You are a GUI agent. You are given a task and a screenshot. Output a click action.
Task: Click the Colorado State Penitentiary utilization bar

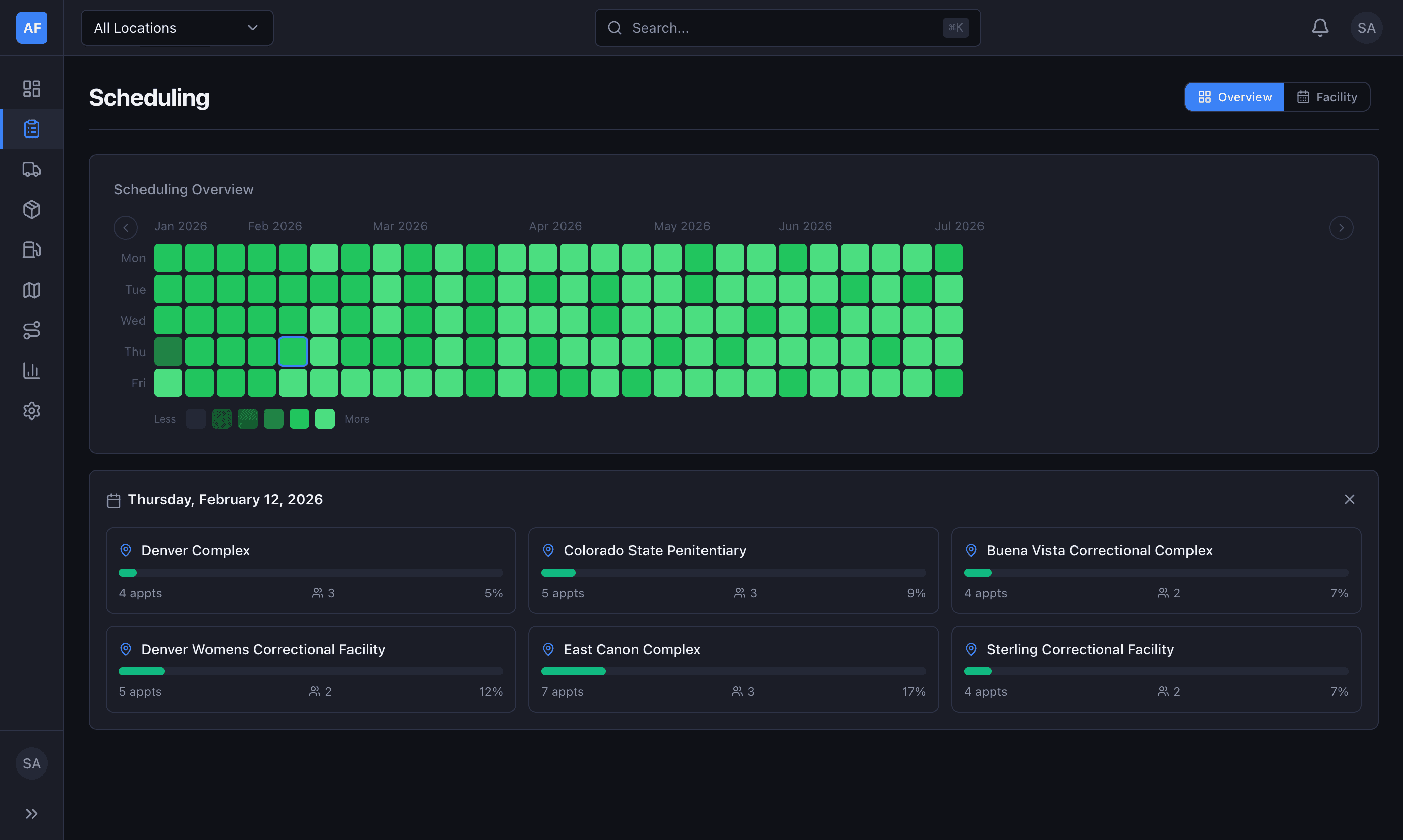coord(733,573)
